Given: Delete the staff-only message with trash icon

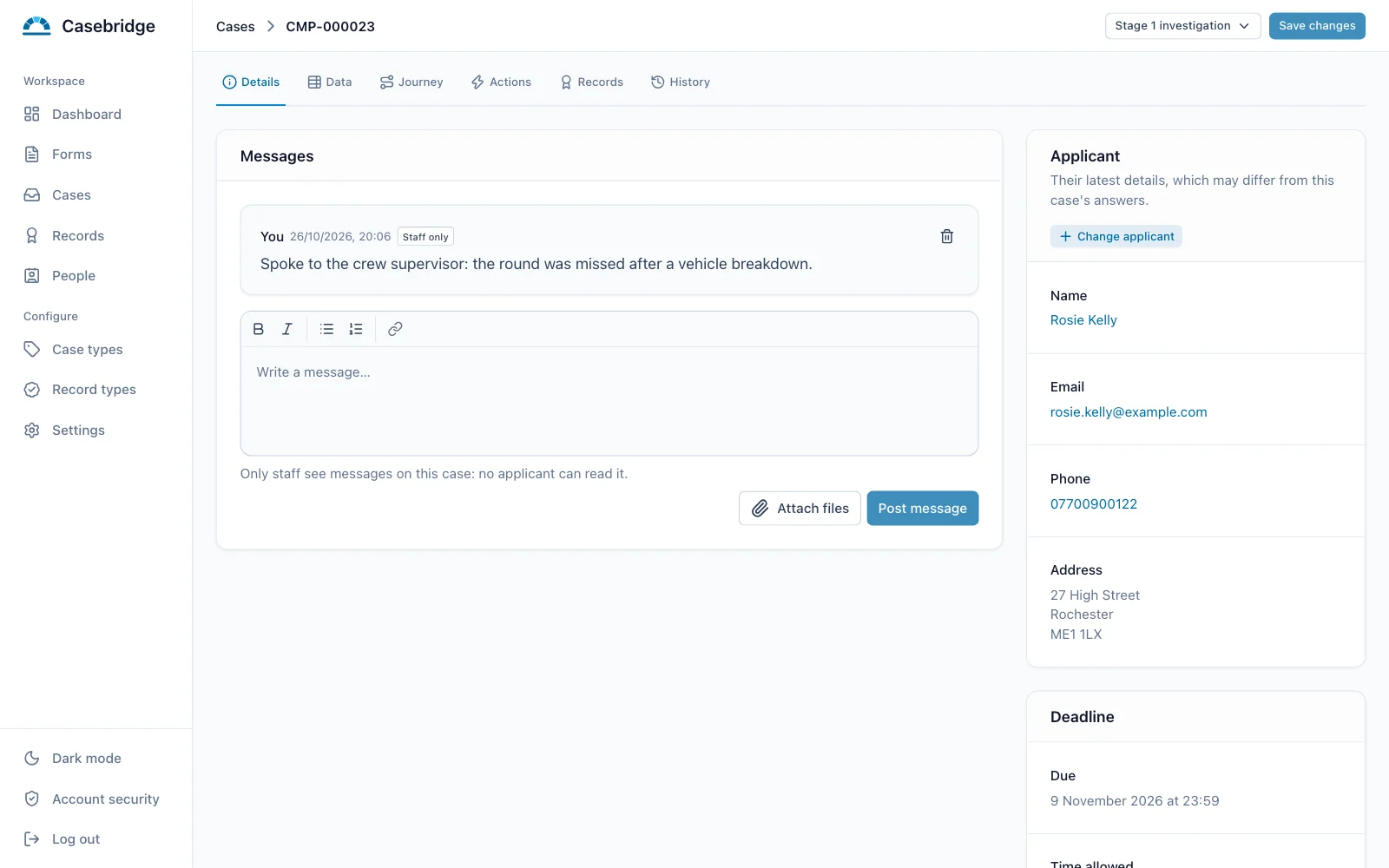Looking at the screenshot, I should [x=947, y=236].
